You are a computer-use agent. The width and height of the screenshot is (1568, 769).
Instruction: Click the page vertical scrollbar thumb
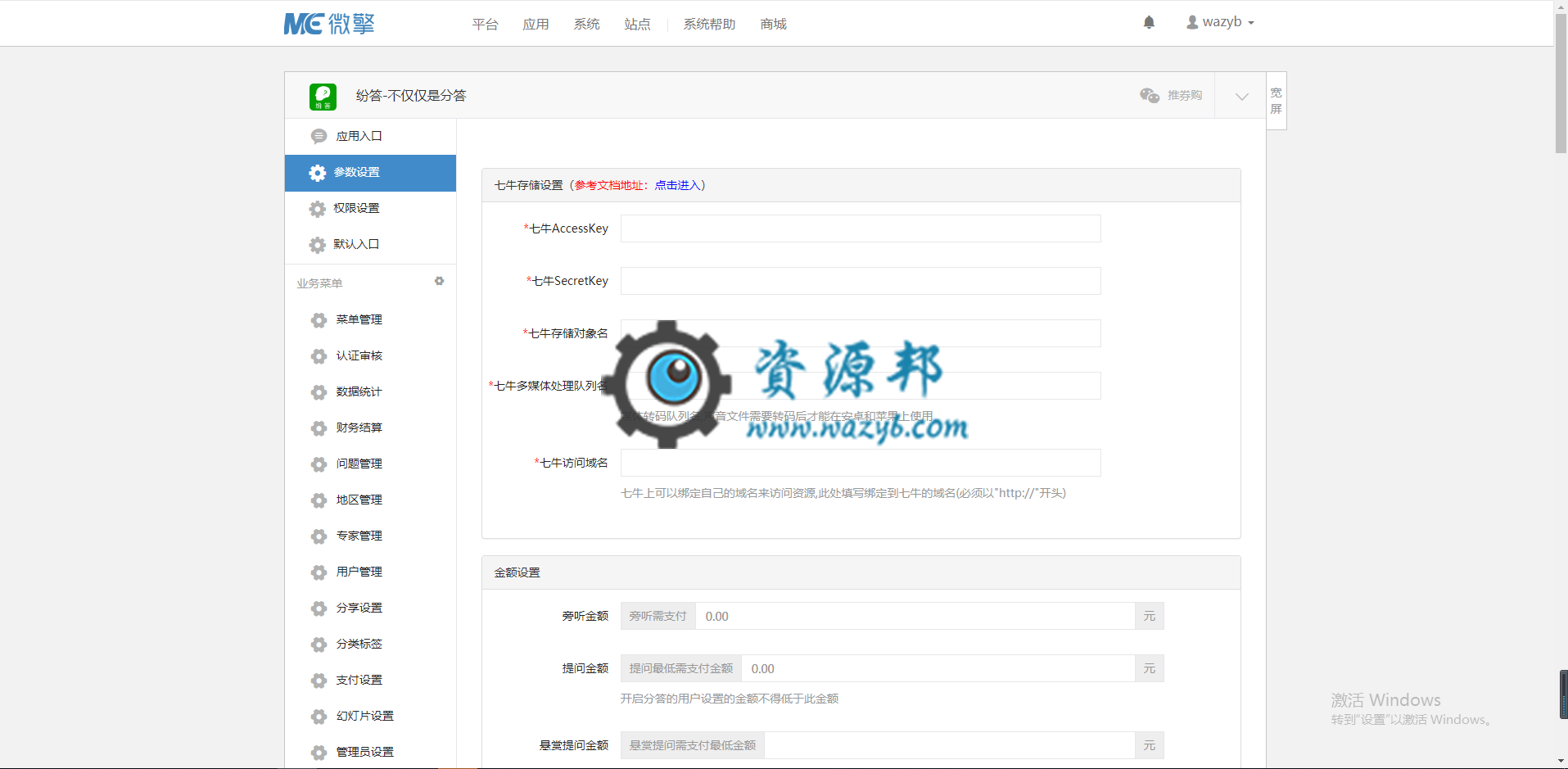pos(1561,84)
